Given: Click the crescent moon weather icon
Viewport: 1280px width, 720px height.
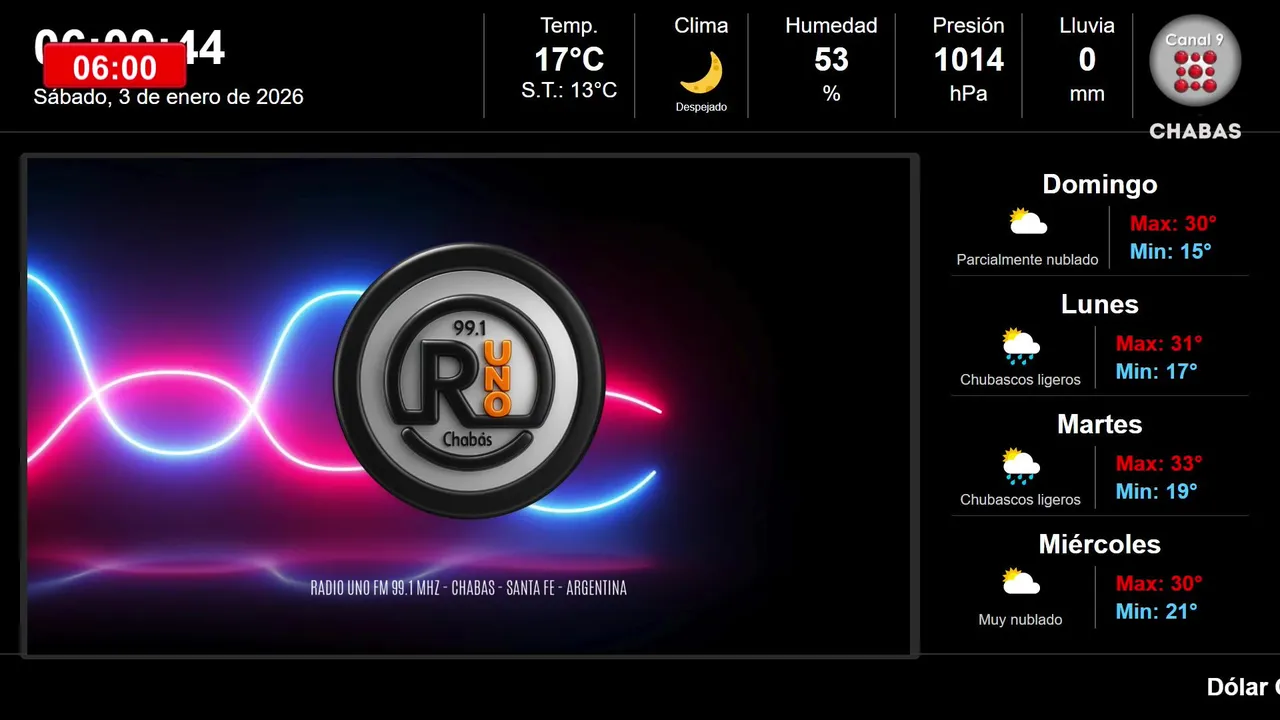Looking at the screenshot, I should click(x=701, y=72).
